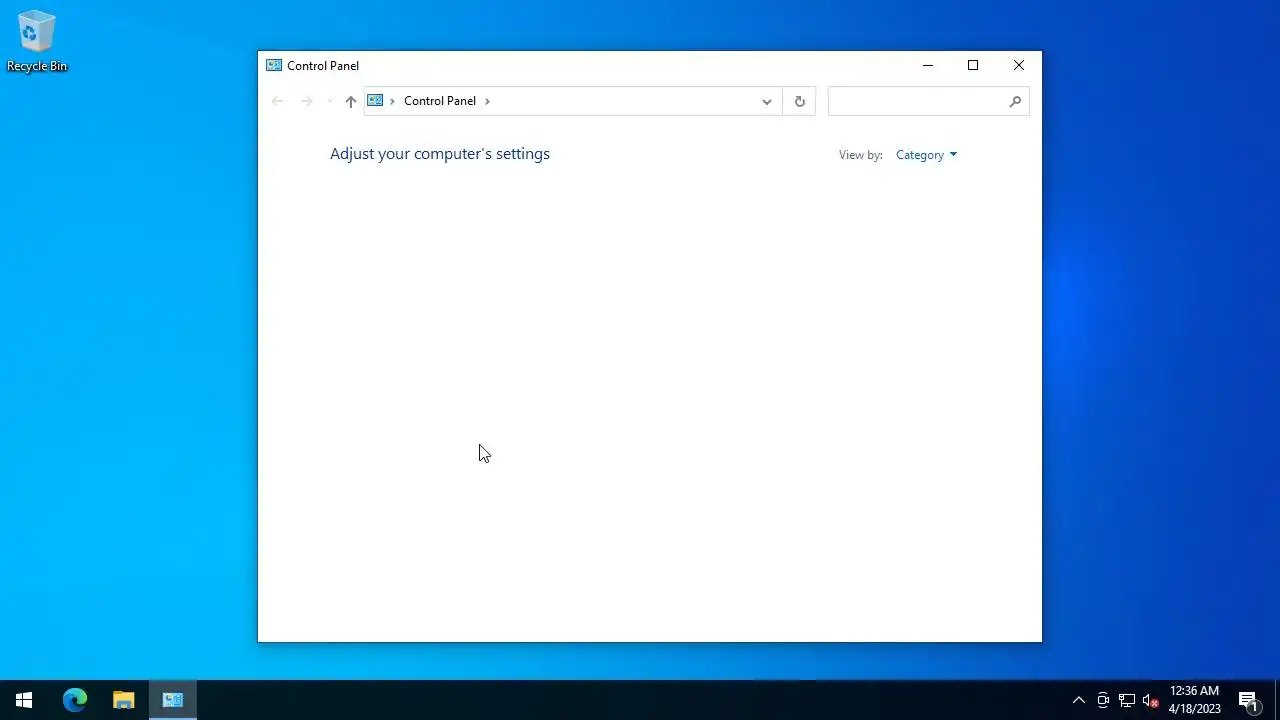The width and height of the screenshot is (1280, 720).
Task: Open the volume tray icon
Action: click(x=1151, y=700)
